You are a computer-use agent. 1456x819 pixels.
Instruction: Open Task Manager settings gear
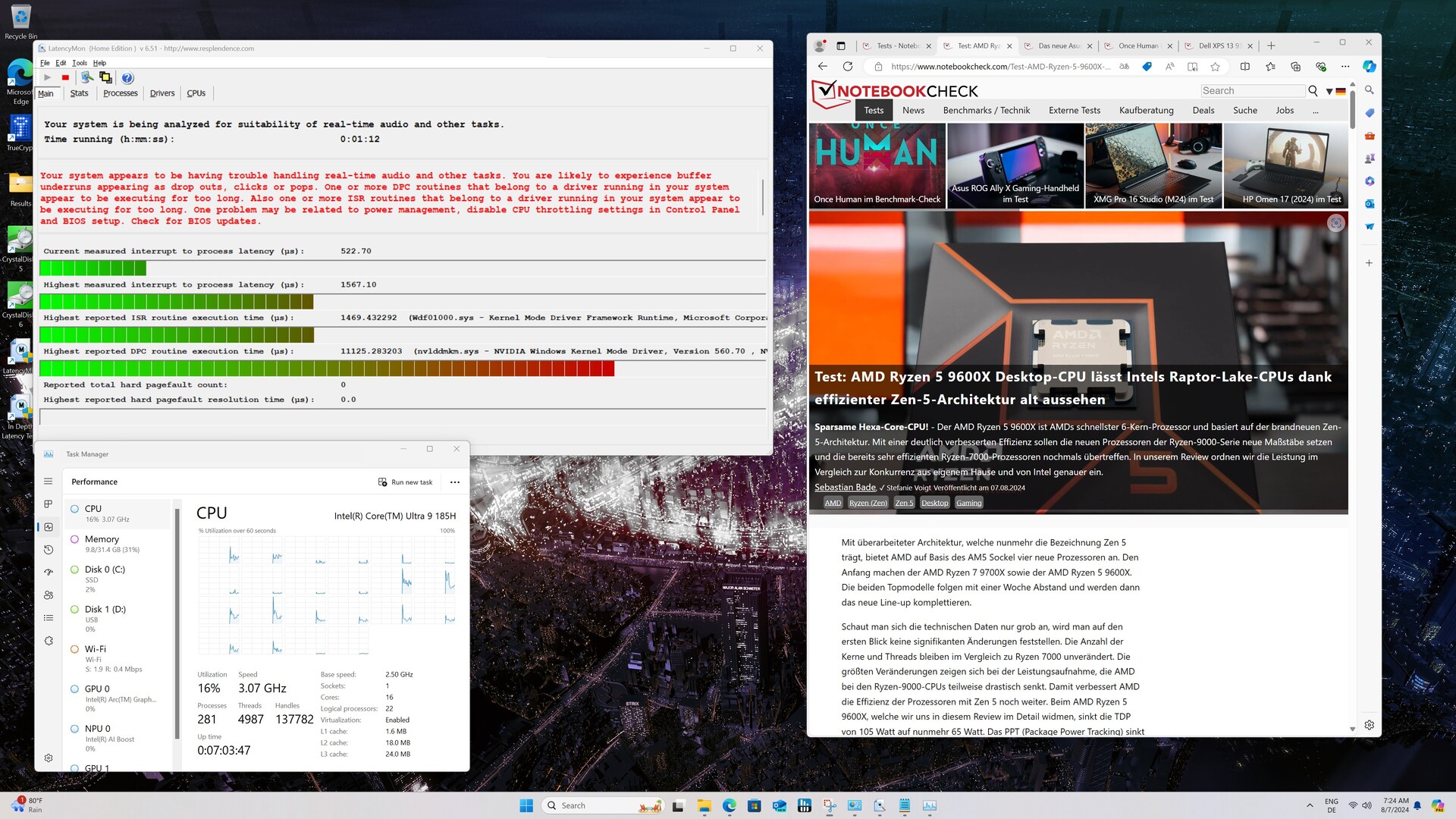pos(48,758)
